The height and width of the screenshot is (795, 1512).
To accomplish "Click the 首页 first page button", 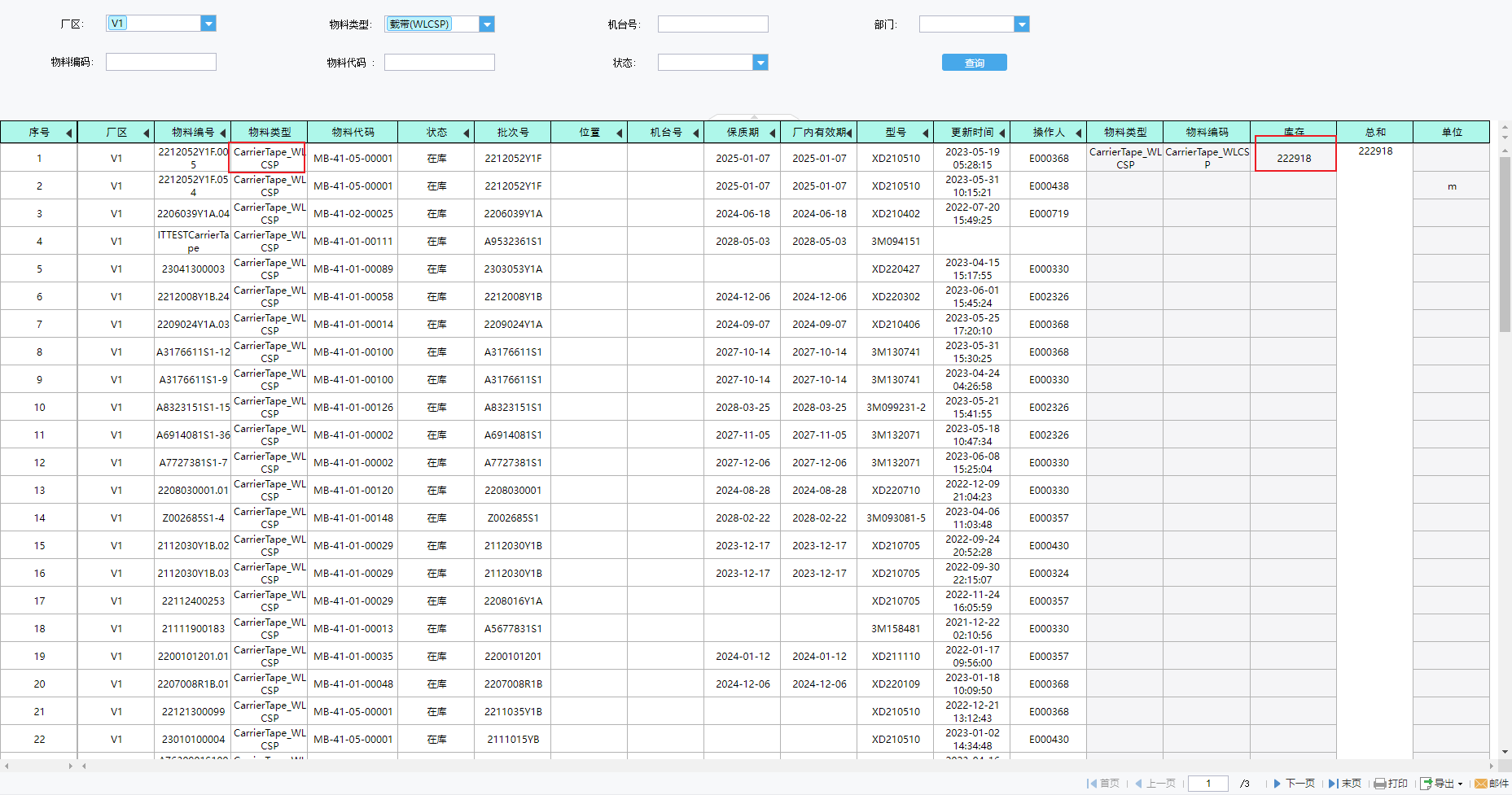I will pos(1103,784).
